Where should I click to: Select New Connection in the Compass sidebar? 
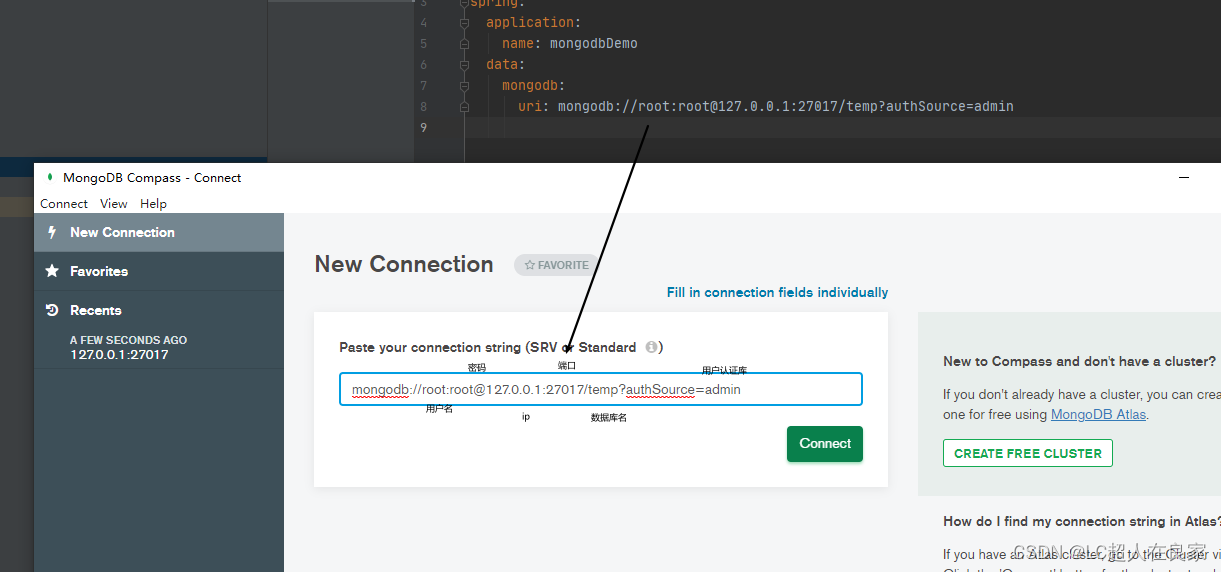[159, 232]
